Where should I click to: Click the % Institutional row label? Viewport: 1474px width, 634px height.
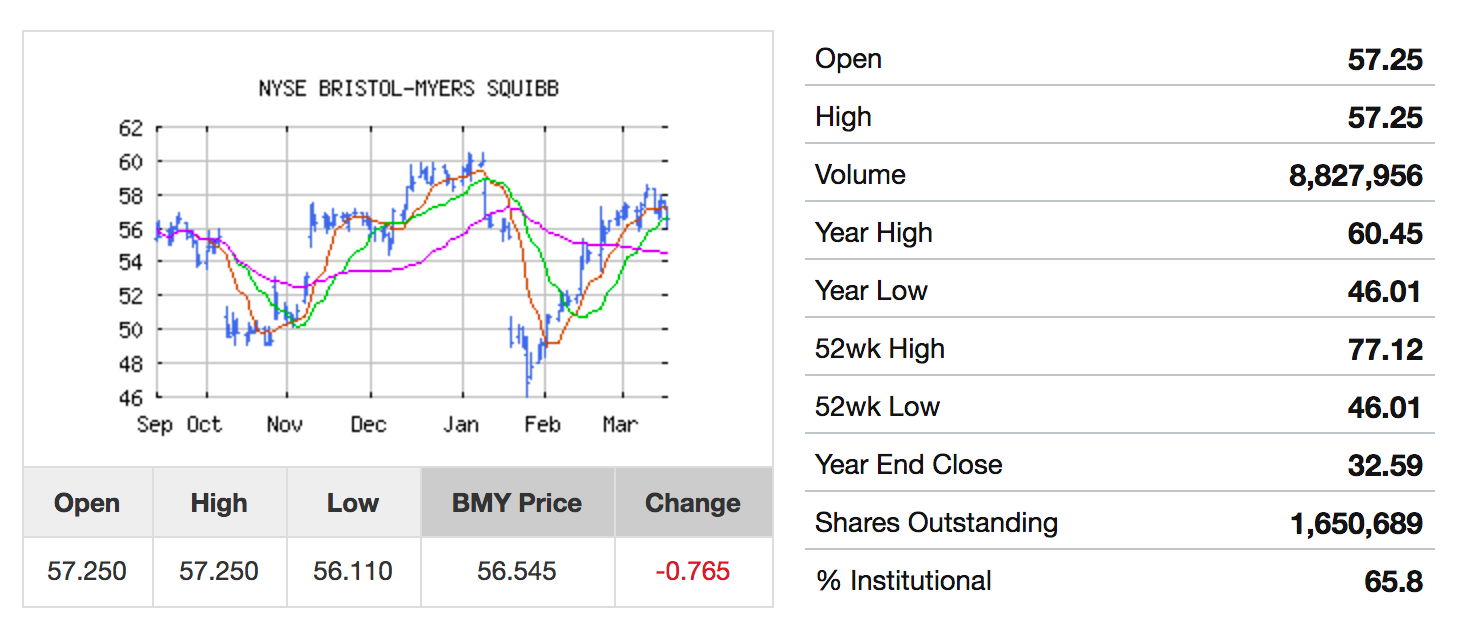pos(904,581)
